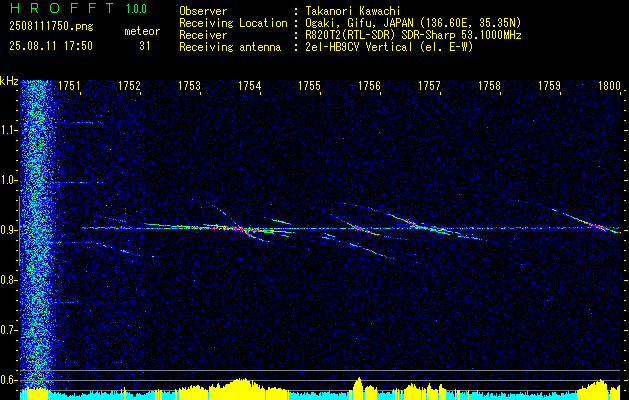Click the Ogaki, Gifu, JAPAN location value
The image size is (629, 400).
pos(413,23)
